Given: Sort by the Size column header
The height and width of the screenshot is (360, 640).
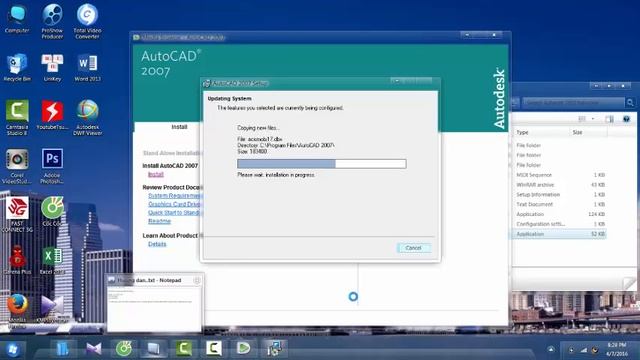Looking at the screenshot, I should coord(588,132).
